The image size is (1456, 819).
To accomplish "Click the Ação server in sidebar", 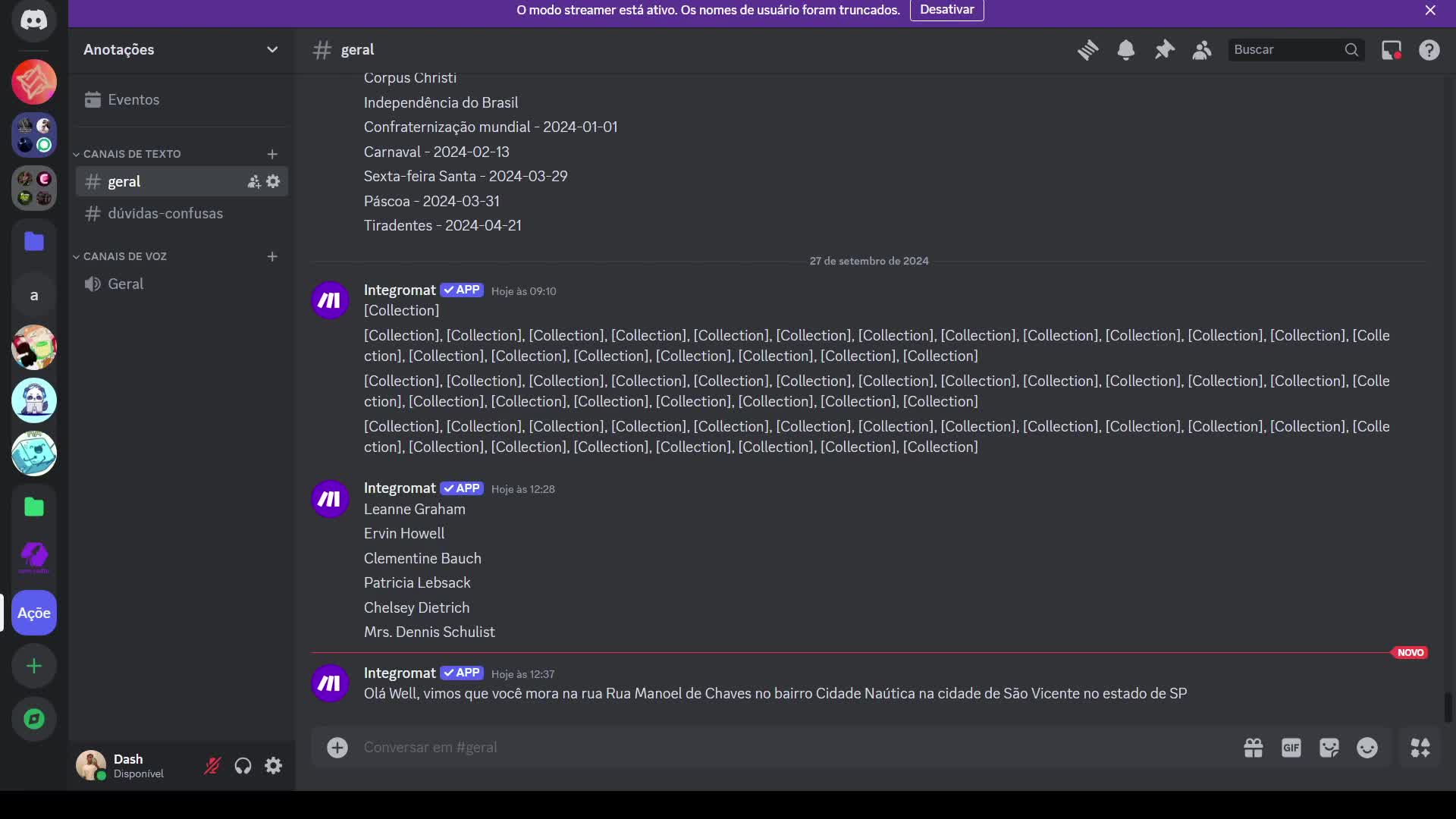I will [x=34, y=612].
